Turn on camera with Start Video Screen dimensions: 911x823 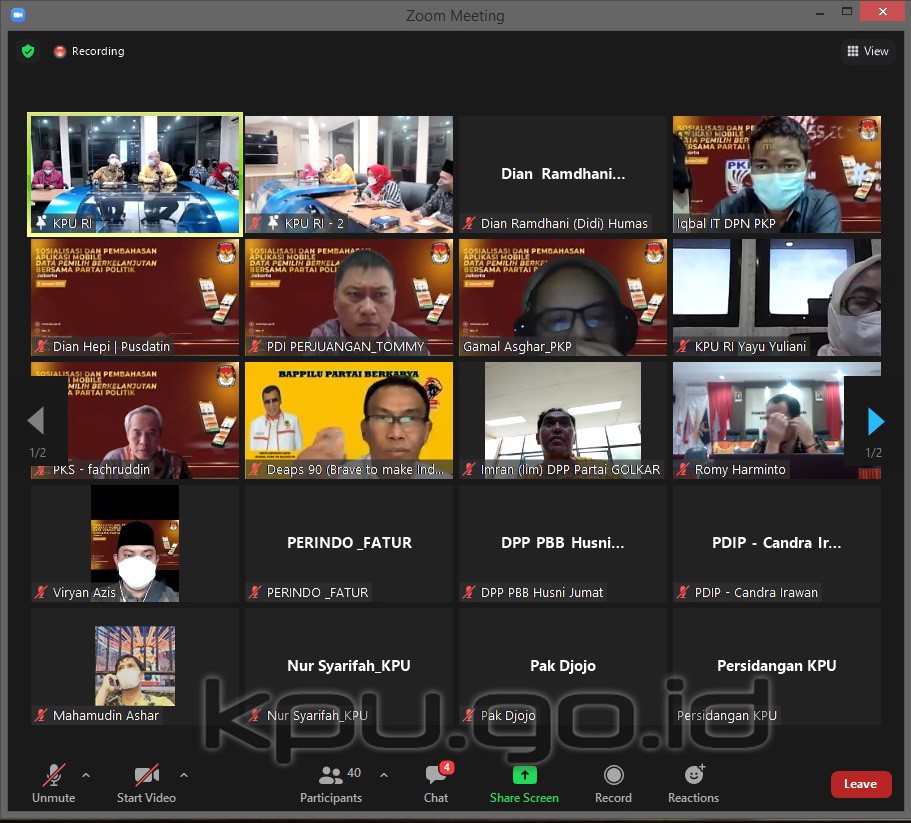[x=146, y=783]
